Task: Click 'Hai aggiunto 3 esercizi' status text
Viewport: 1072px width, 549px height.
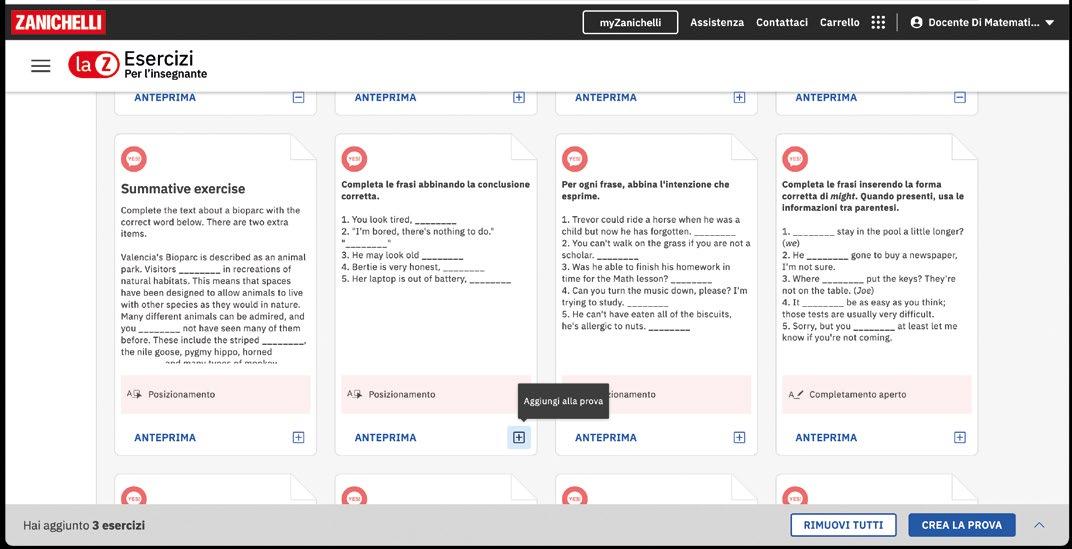Action: click(x=84, y=526)
